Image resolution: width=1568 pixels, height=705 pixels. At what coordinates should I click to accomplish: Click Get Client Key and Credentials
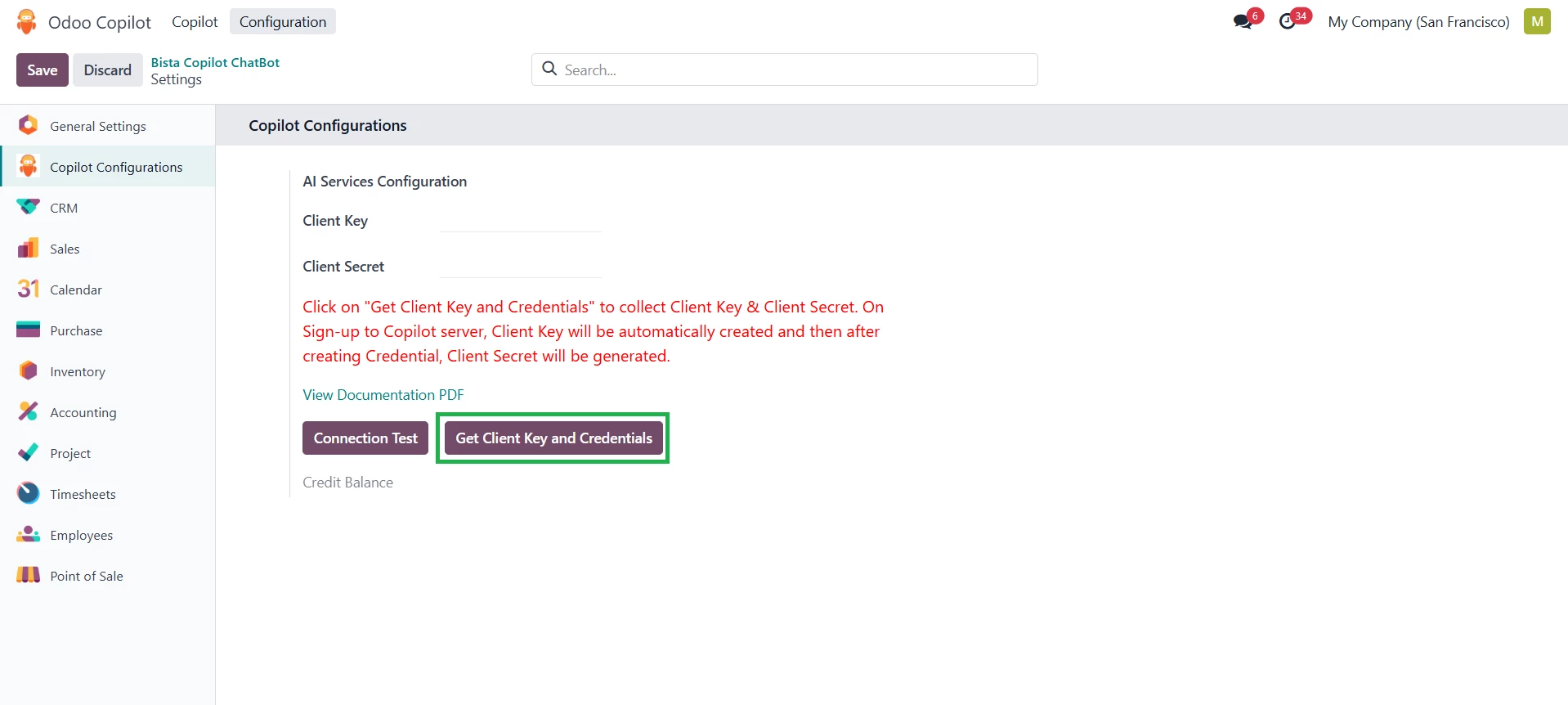(x=553, y=438)
